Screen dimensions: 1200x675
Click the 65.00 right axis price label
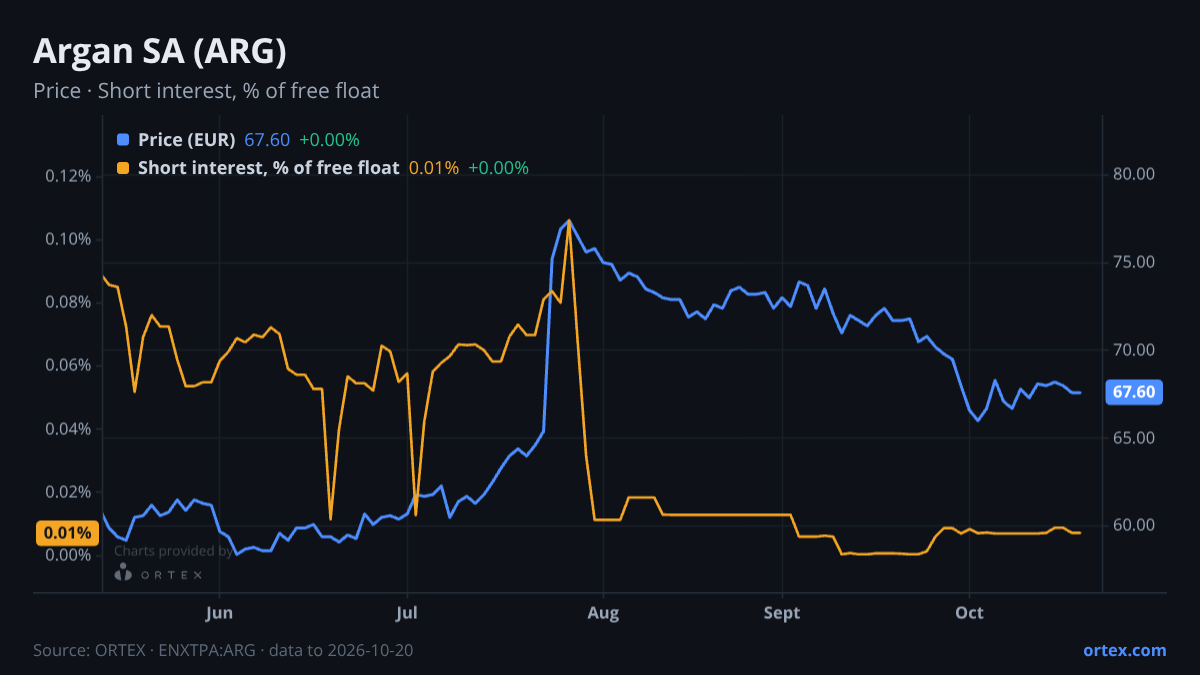(x=1134, y=438)
